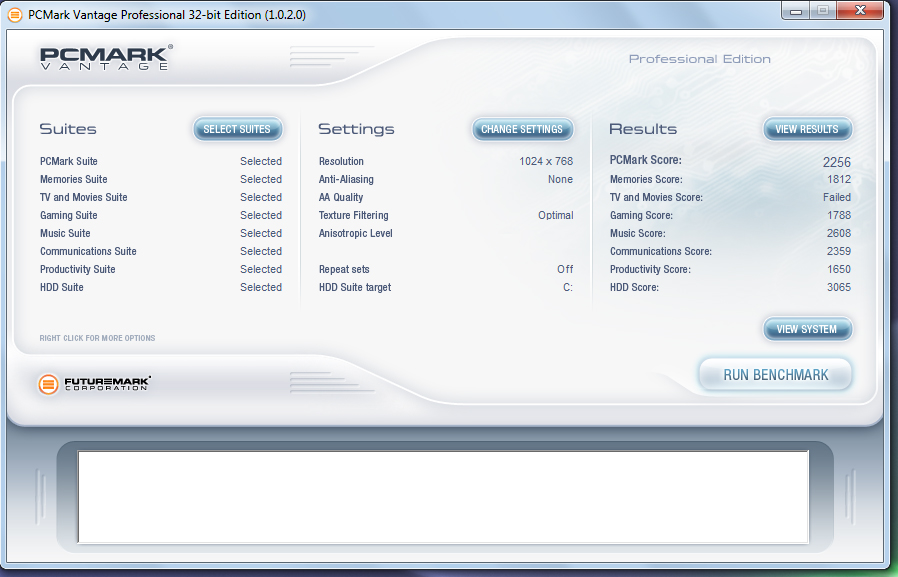Close the PCMark Vantage window
The height and width of the screenshot is (577, 898).
click(x=860, y=10)
